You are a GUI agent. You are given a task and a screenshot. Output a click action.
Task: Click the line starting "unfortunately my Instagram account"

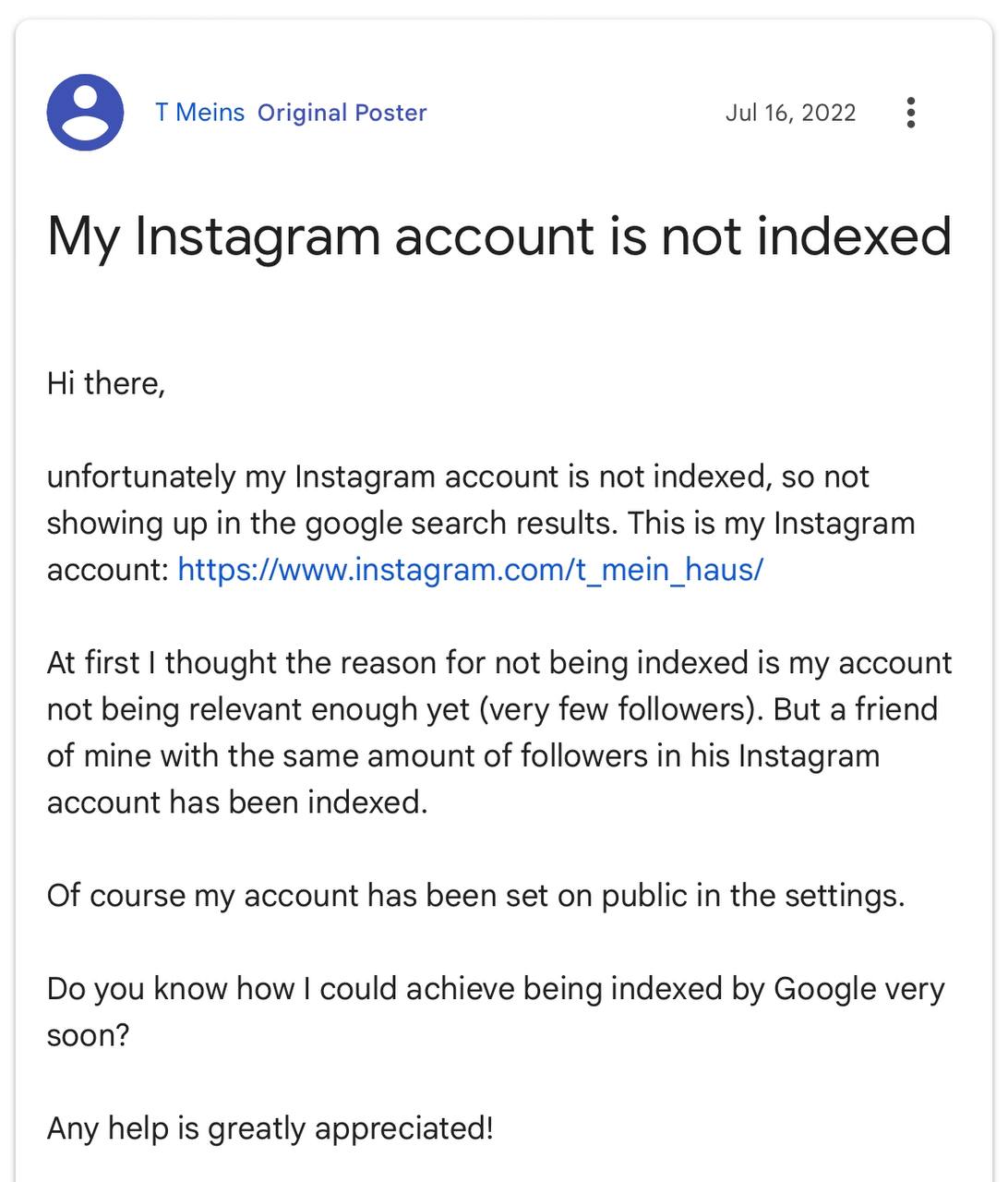458,476
